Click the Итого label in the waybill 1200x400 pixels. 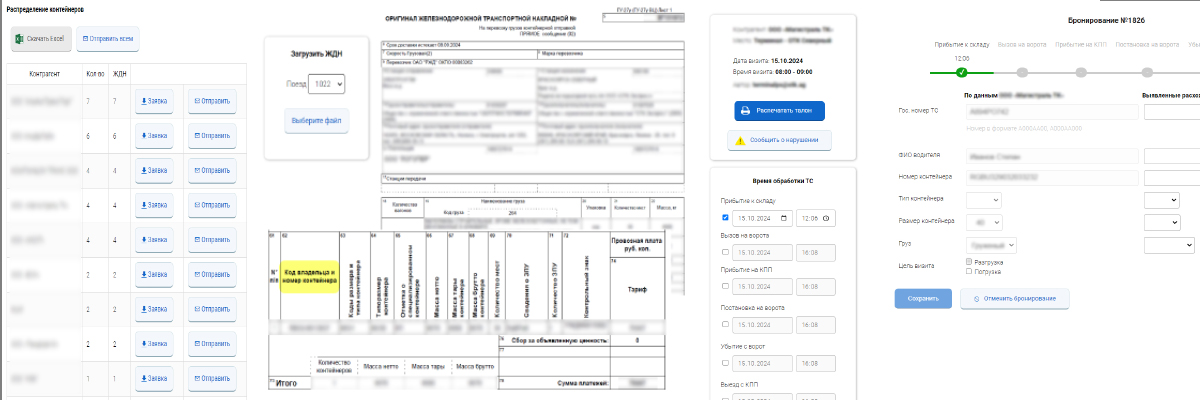coord(288,383)
